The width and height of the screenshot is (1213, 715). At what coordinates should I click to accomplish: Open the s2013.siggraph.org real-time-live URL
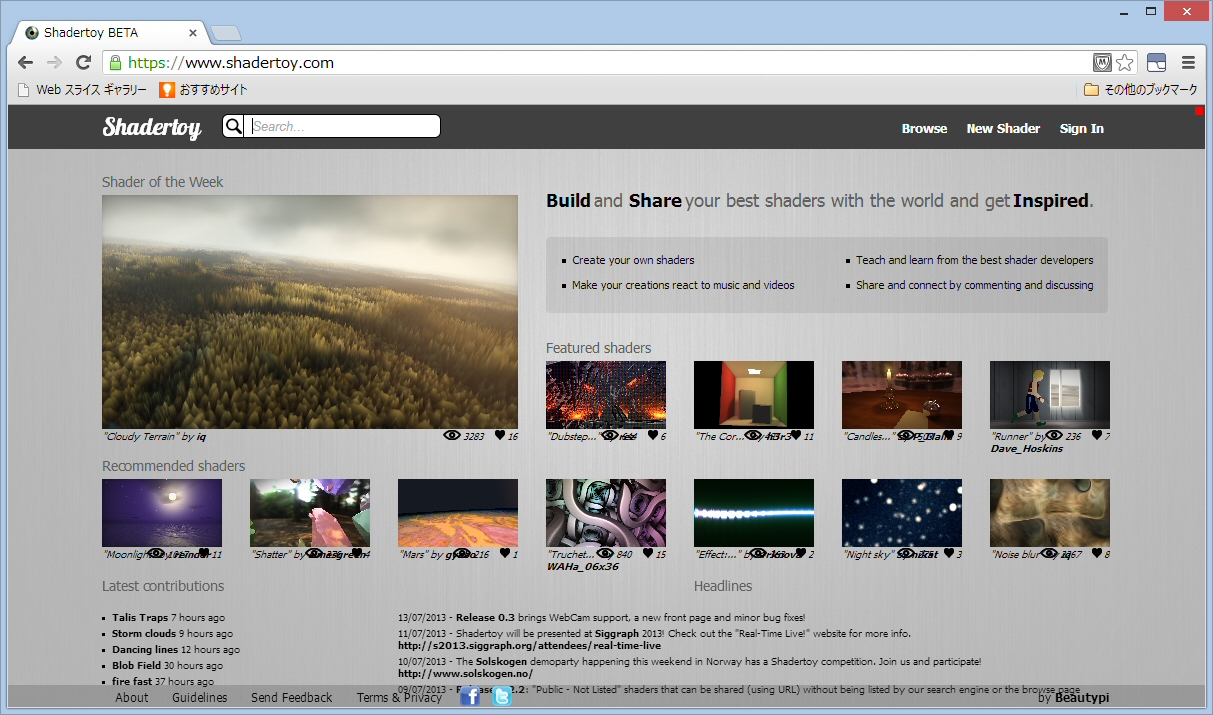pos(529,646)
